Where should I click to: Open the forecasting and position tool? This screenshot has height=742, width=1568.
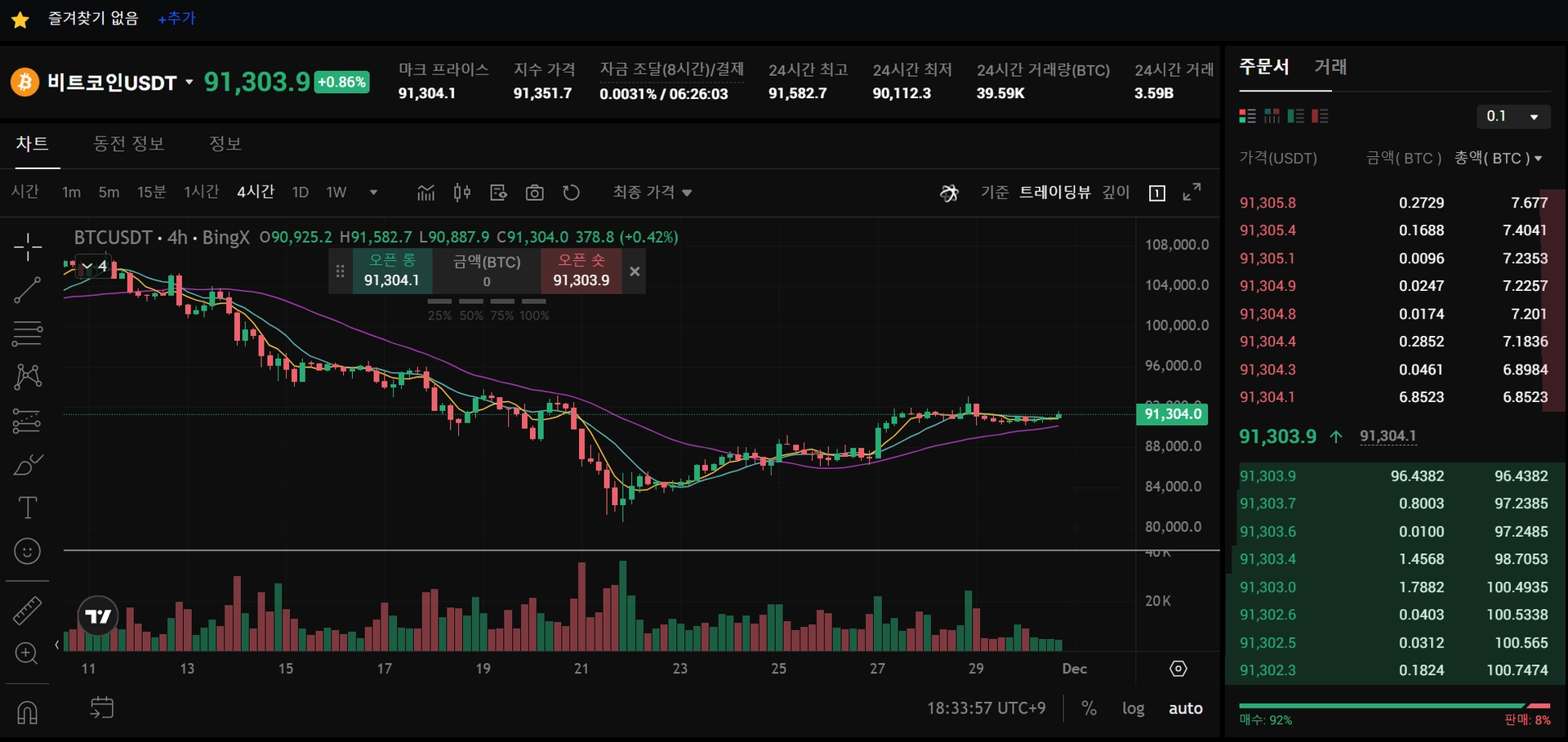28,421
